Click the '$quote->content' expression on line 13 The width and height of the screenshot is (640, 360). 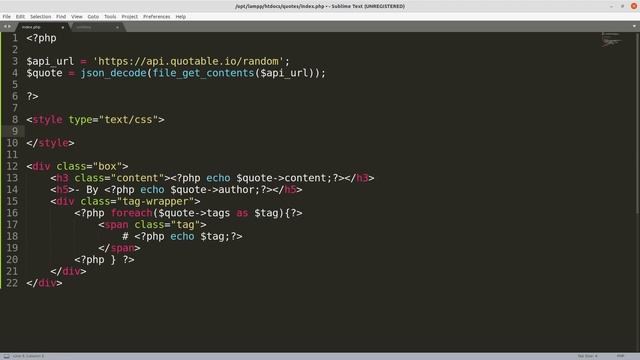(x=281, y=178)
